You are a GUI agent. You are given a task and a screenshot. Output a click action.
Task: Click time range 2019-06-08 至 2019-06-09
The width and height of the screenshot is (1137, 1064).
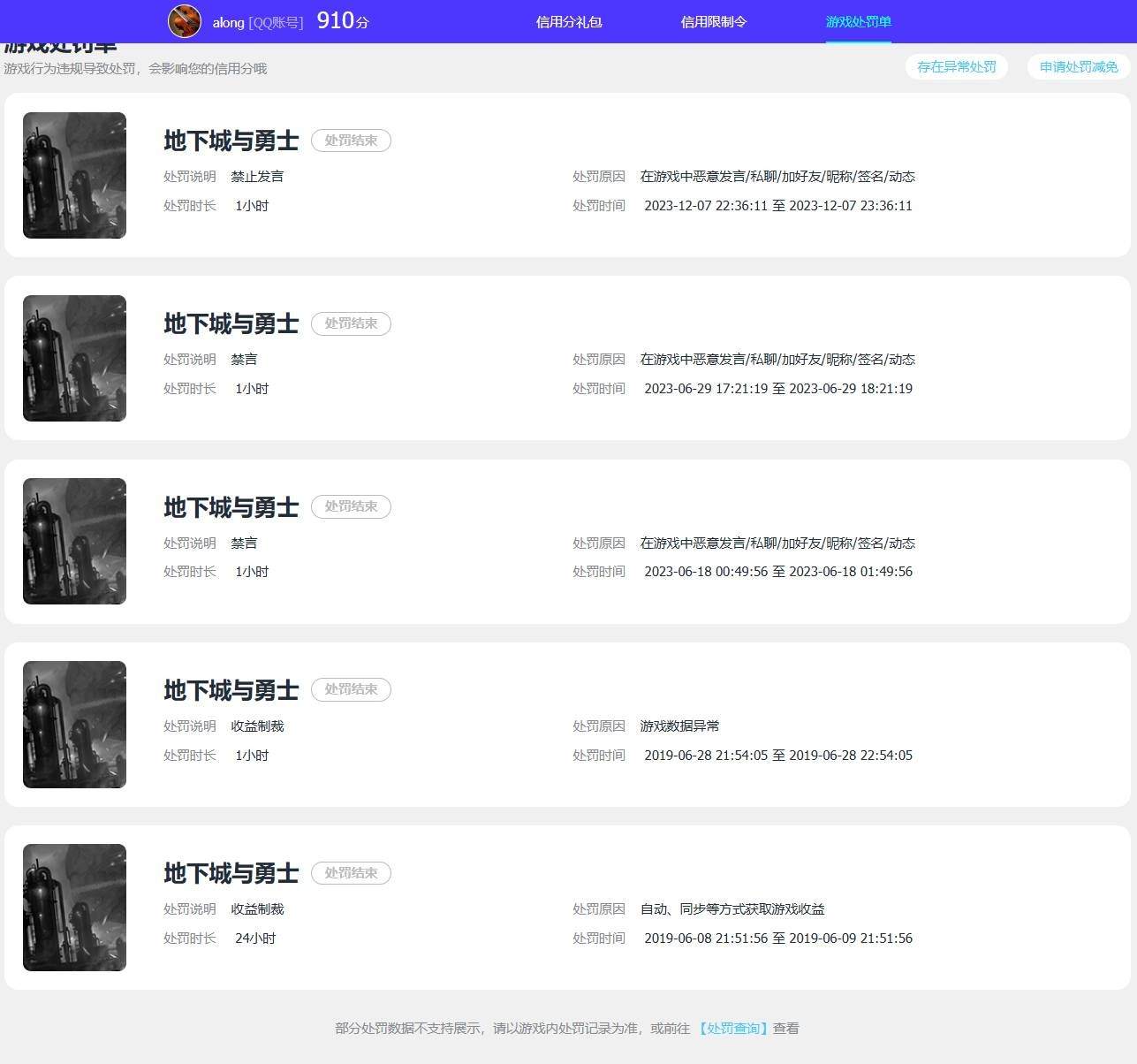[x=778, y=939]
